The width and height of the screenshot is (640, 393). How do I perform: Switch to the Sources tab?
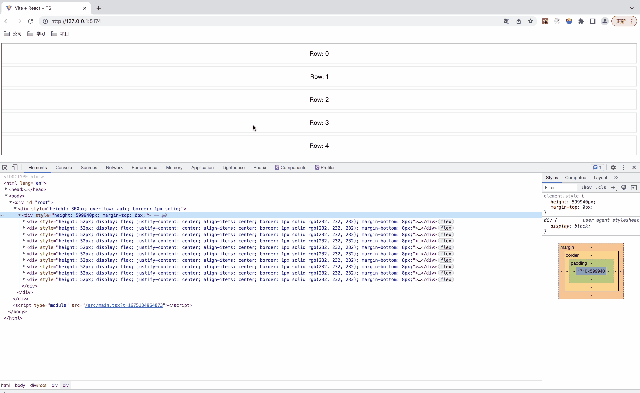(89, 167)
